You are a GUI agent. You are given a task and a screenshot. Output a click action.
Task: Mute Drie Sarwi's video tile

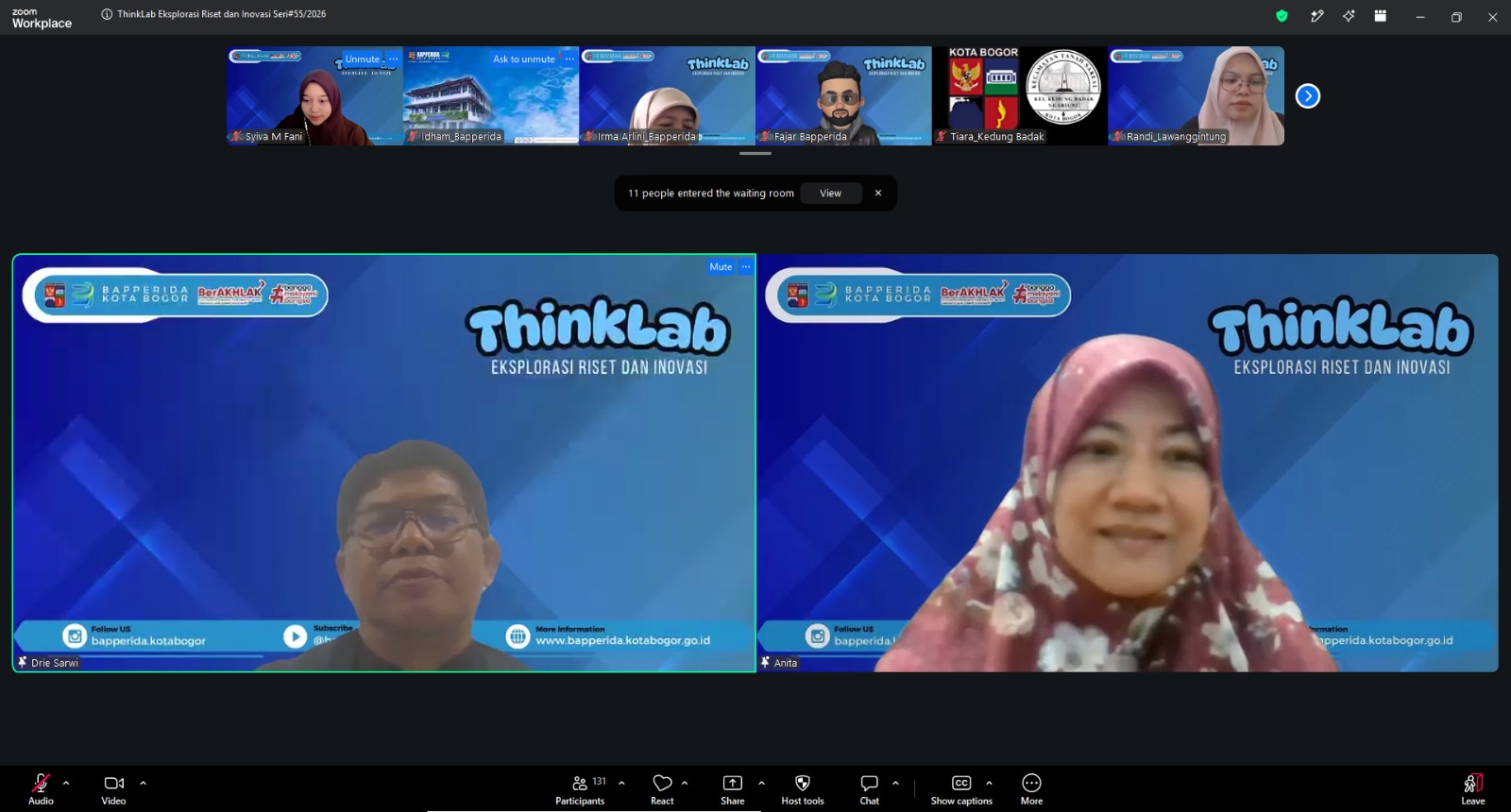[x=721, y=266]
